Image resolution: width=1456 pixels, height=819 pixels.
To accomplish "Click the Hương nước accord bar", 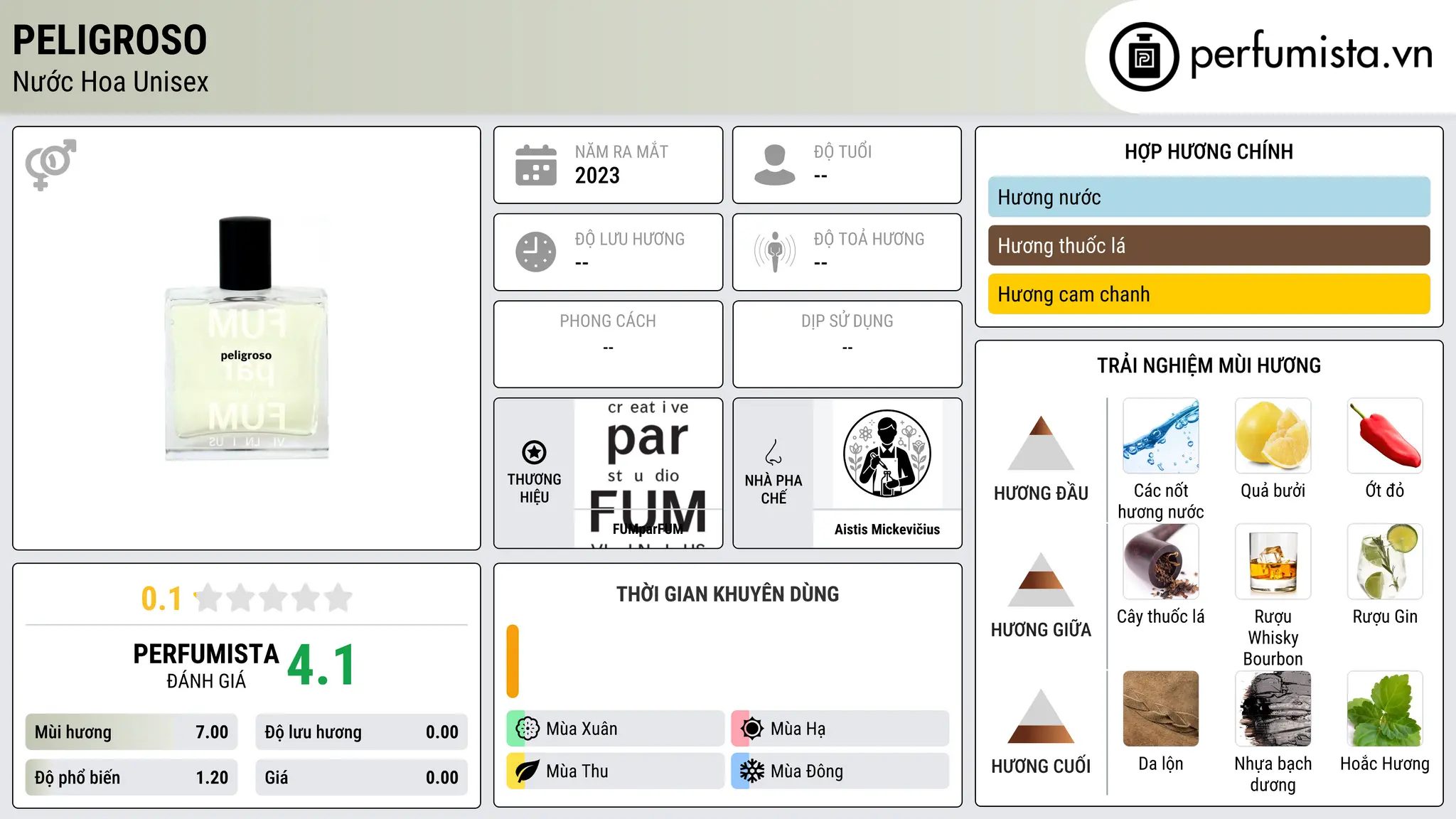I will pyautogui.click(x=1209, y=197).
